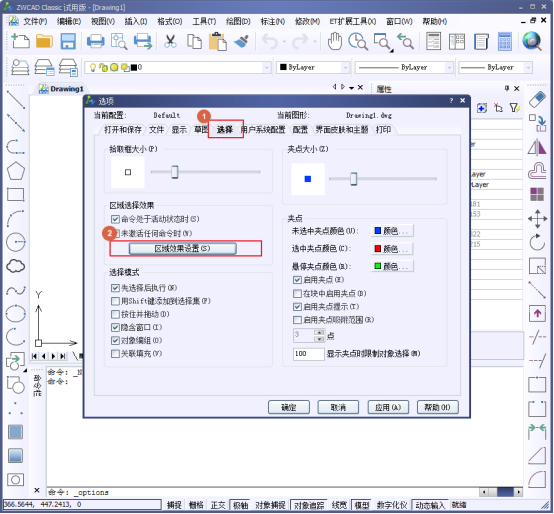Enable 按住并拖动 checkbox
The width and height of the screenshot is (554, 514).
115,314
